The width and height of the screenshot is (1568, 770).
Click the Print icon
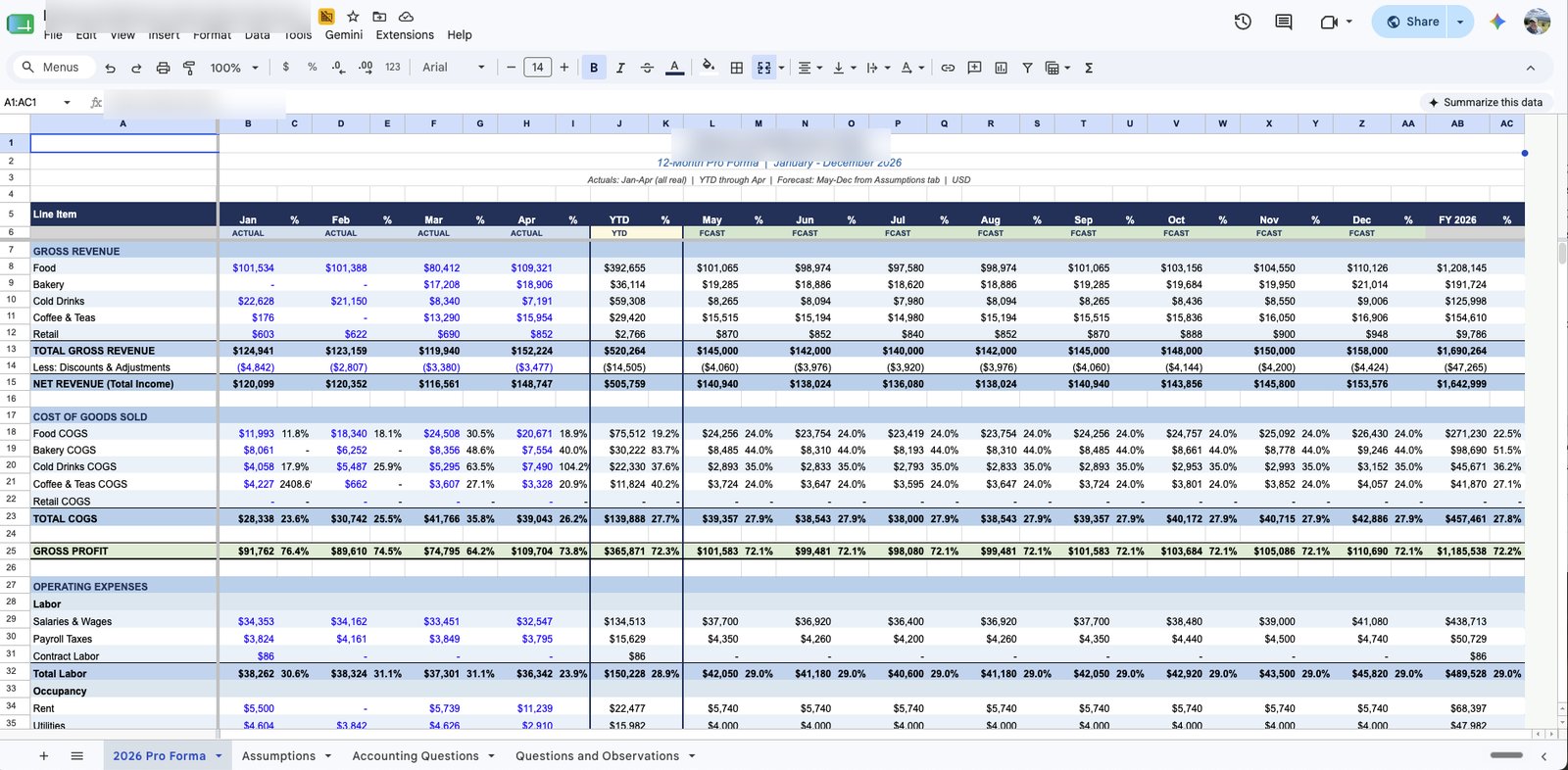tap(163, 68)
